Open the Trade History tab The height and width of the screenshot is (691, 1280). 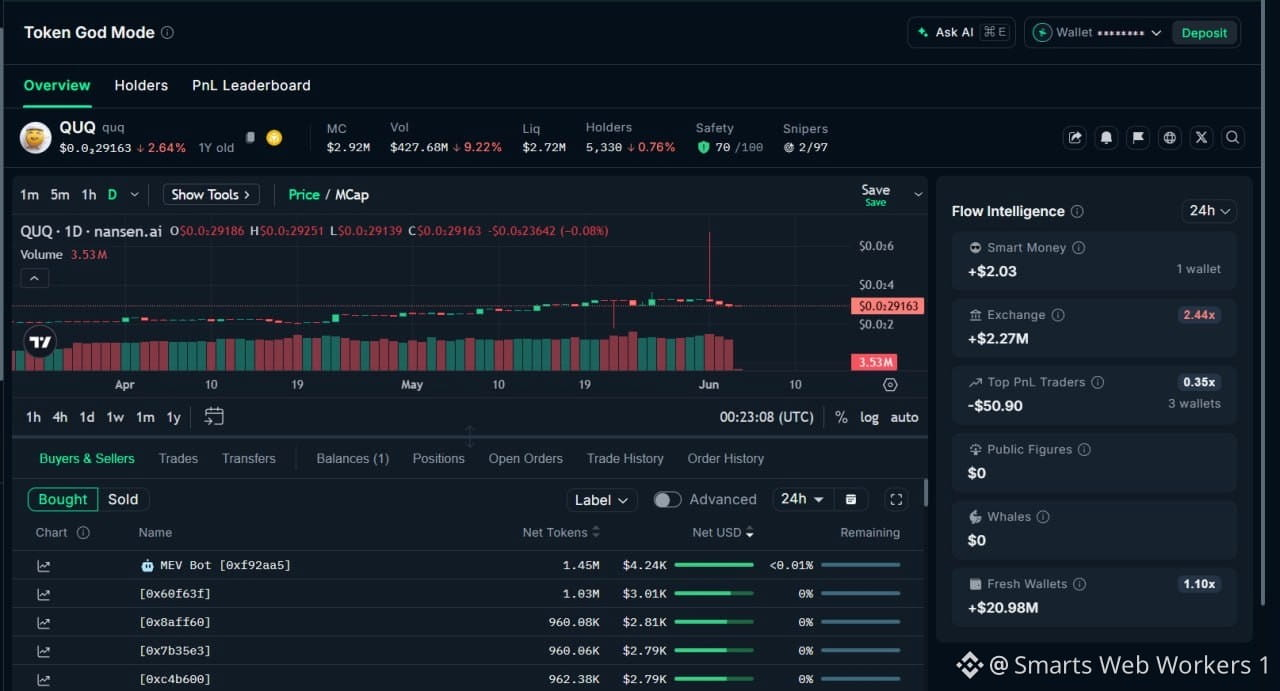pos(625,458)
